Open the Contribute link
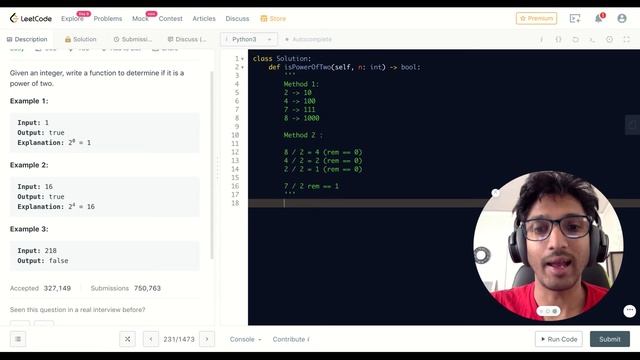 pyautogui.click(x=291, y=339)
